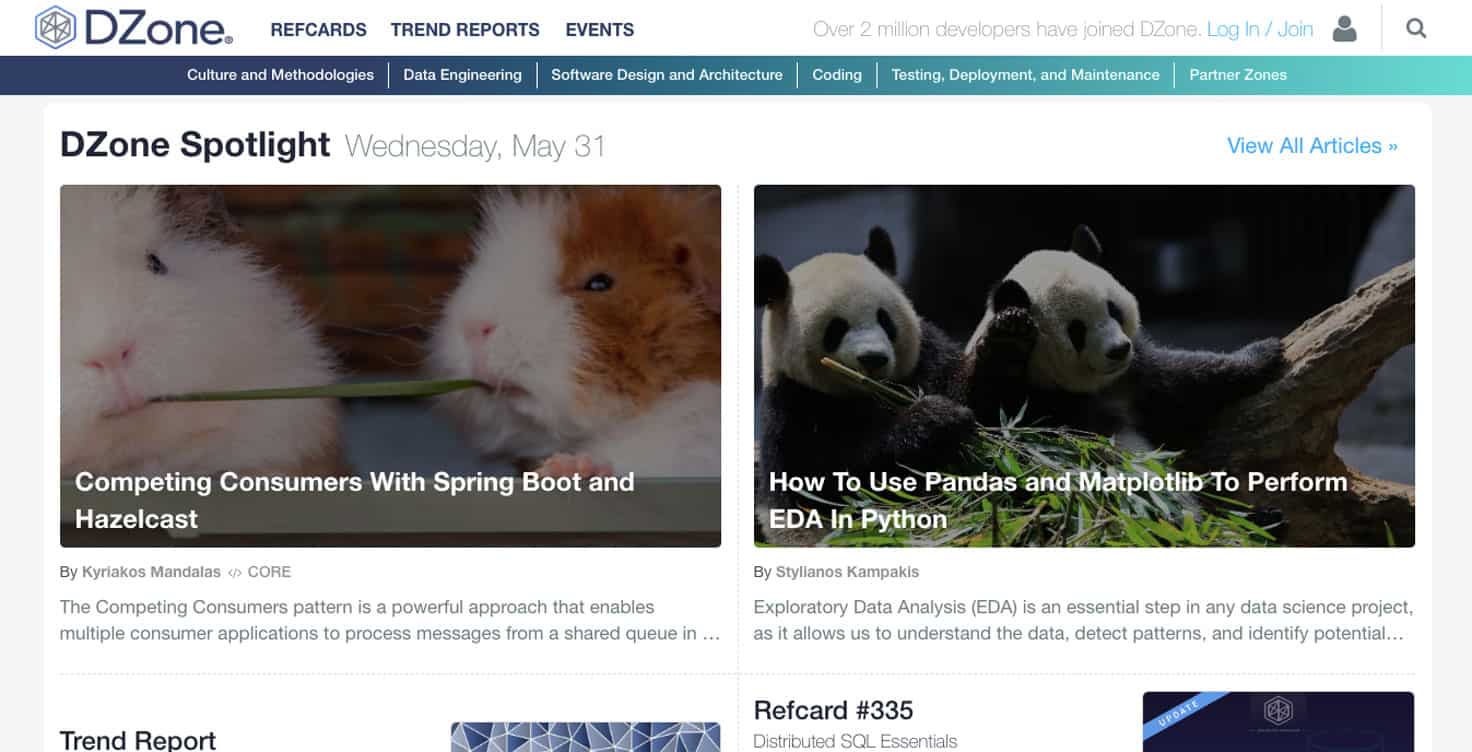Open the user profile icon
Viewport: 1472px width, 752px height.
click(1345, 29)
